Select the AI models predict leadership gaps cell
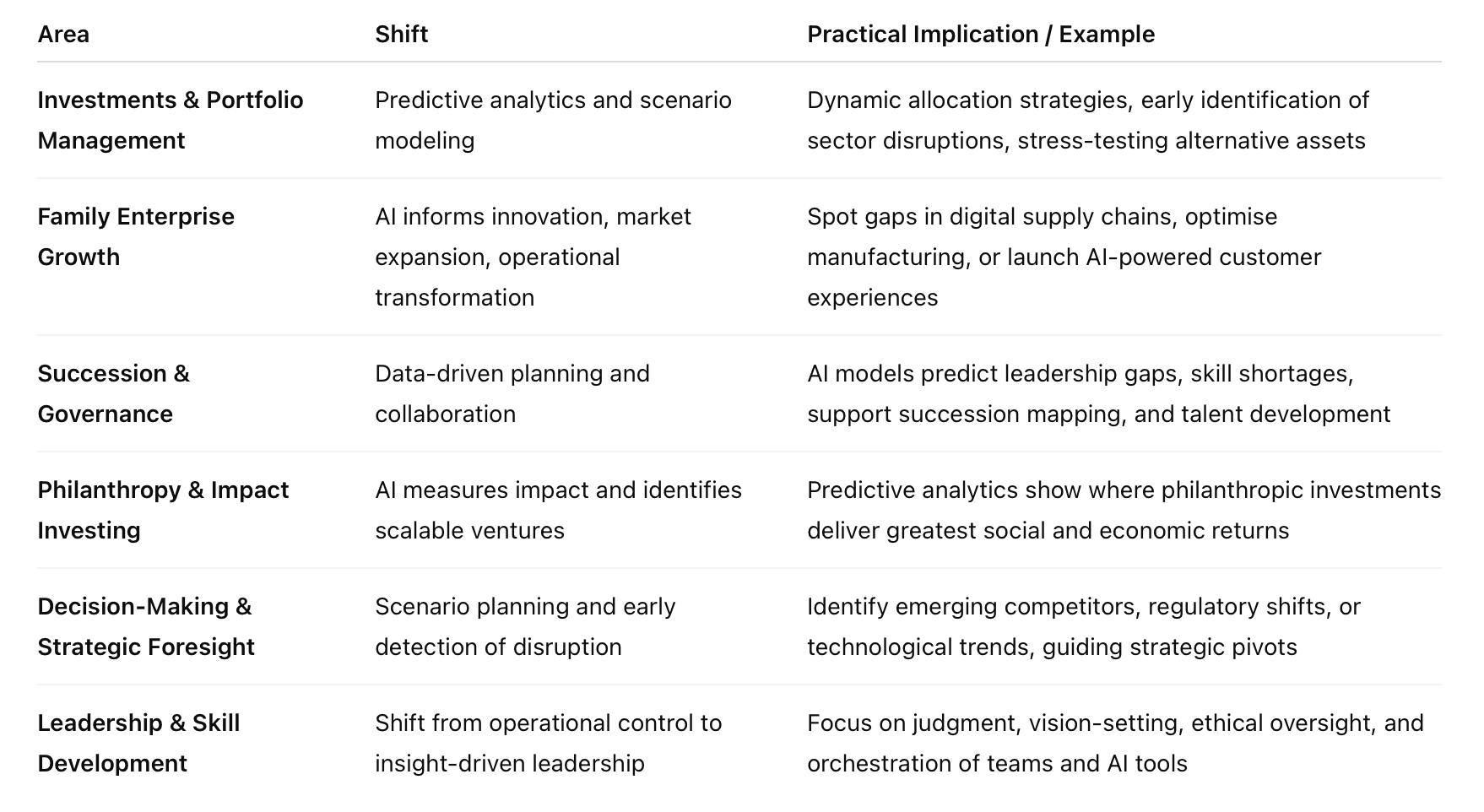 [1097, 393]
